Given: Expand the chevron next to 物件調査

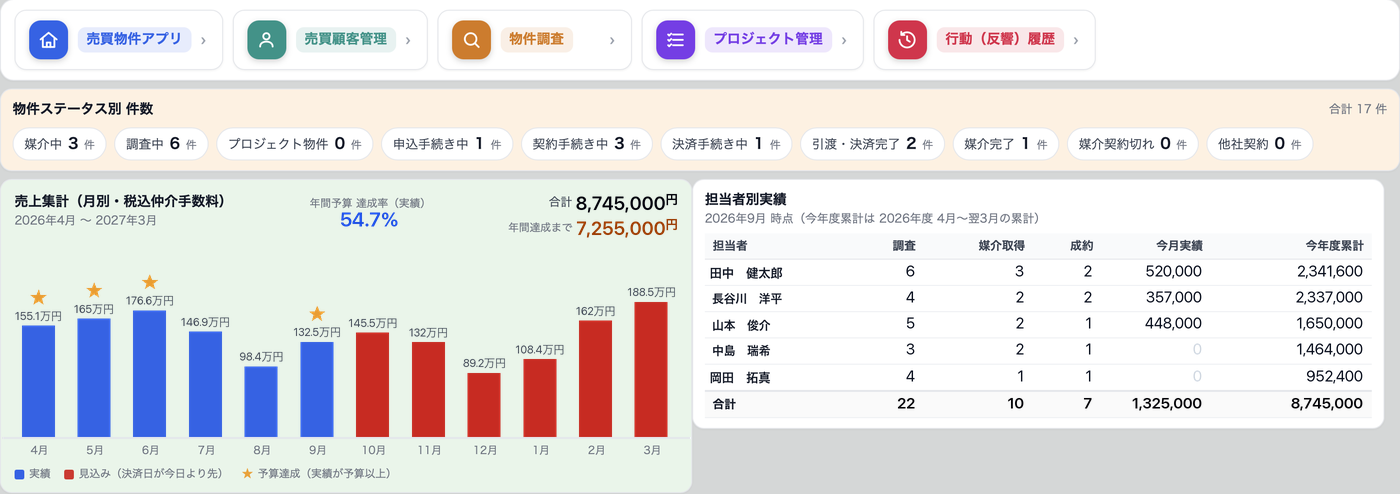Looking at the screenshot, I should (612, 40).
